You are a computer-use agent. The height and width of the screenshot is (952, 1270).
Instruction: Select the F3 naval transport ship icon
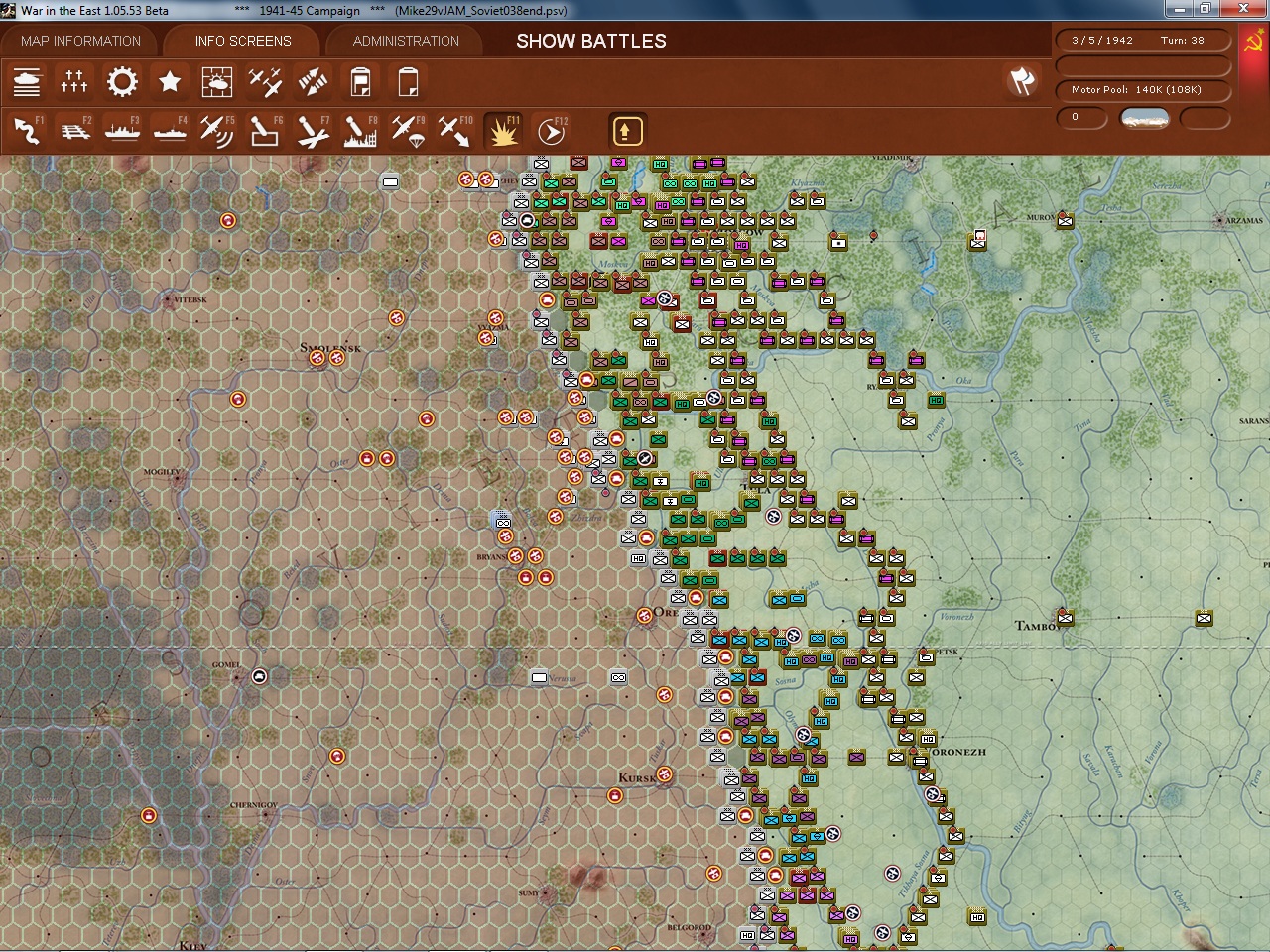click(122, 131)
